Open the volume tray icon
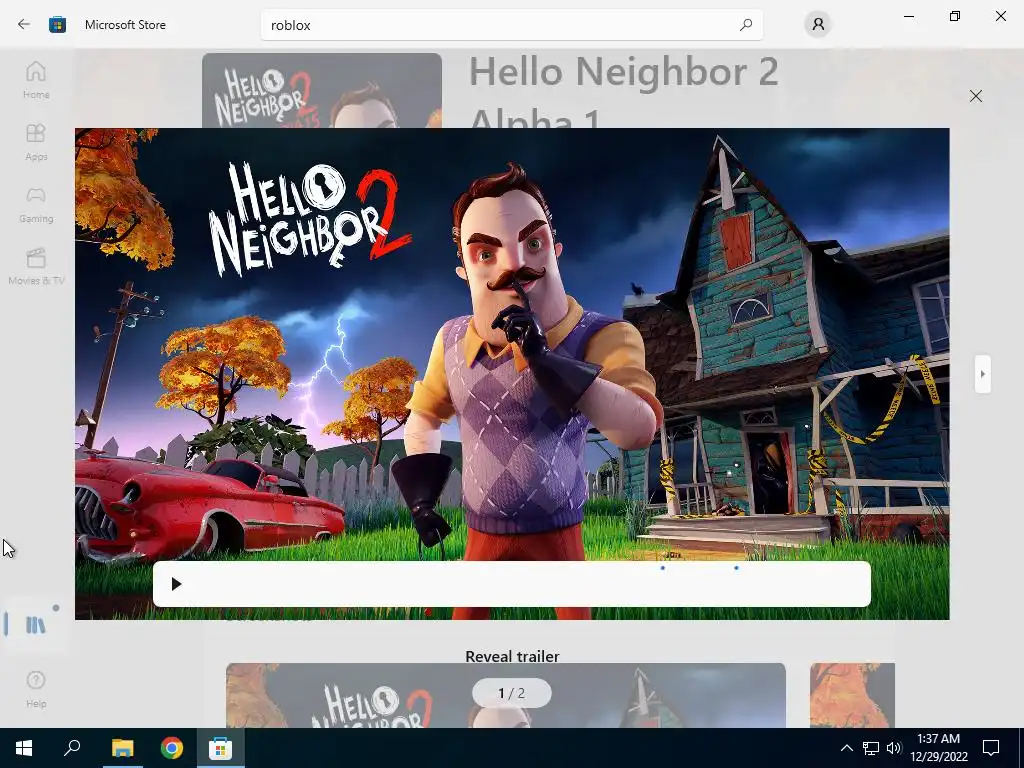This screenshot has width=1024, height=768. tap(894, 748)
